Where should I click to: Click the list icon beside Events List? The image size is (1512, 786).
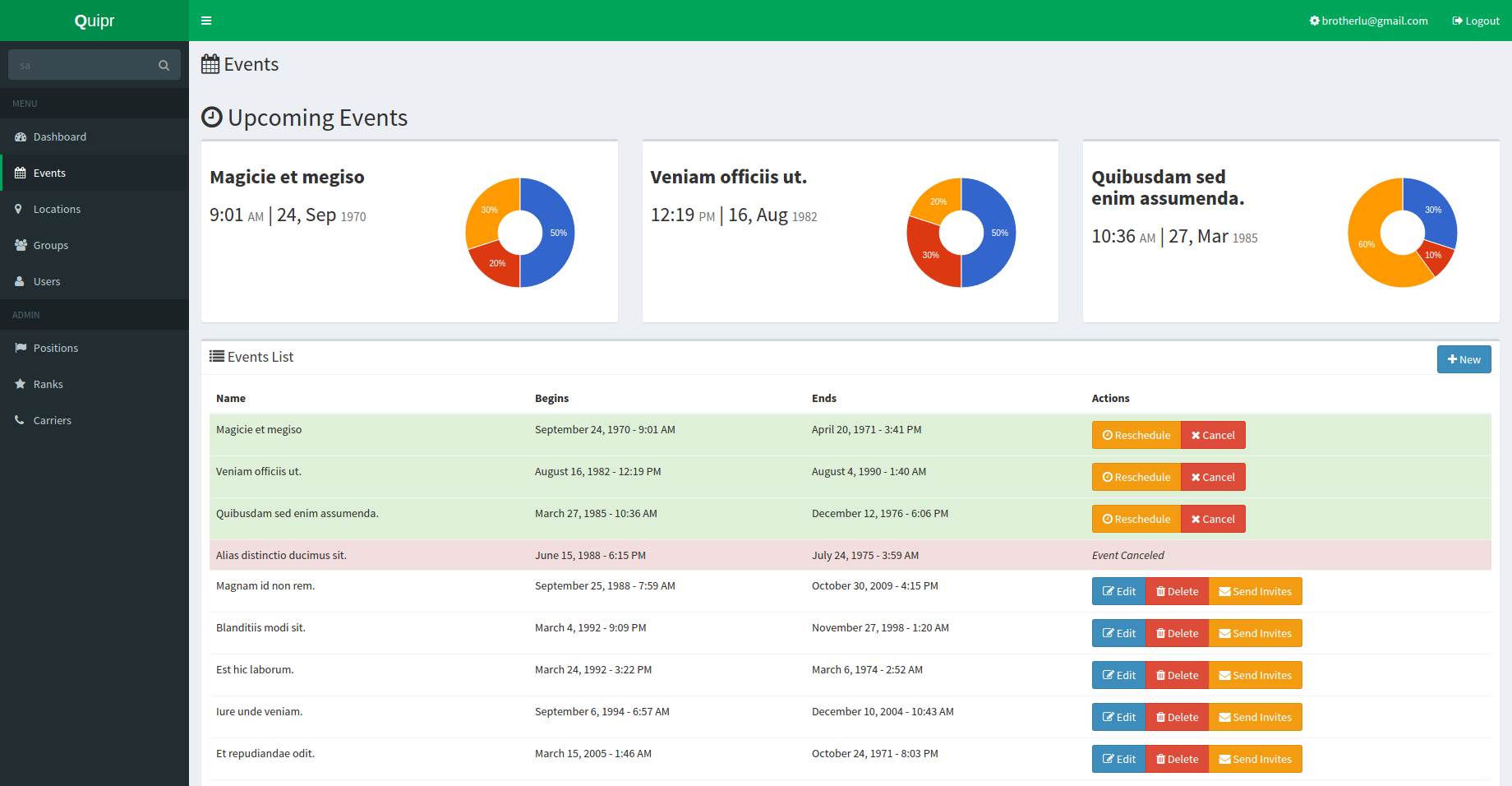point(217,356)
